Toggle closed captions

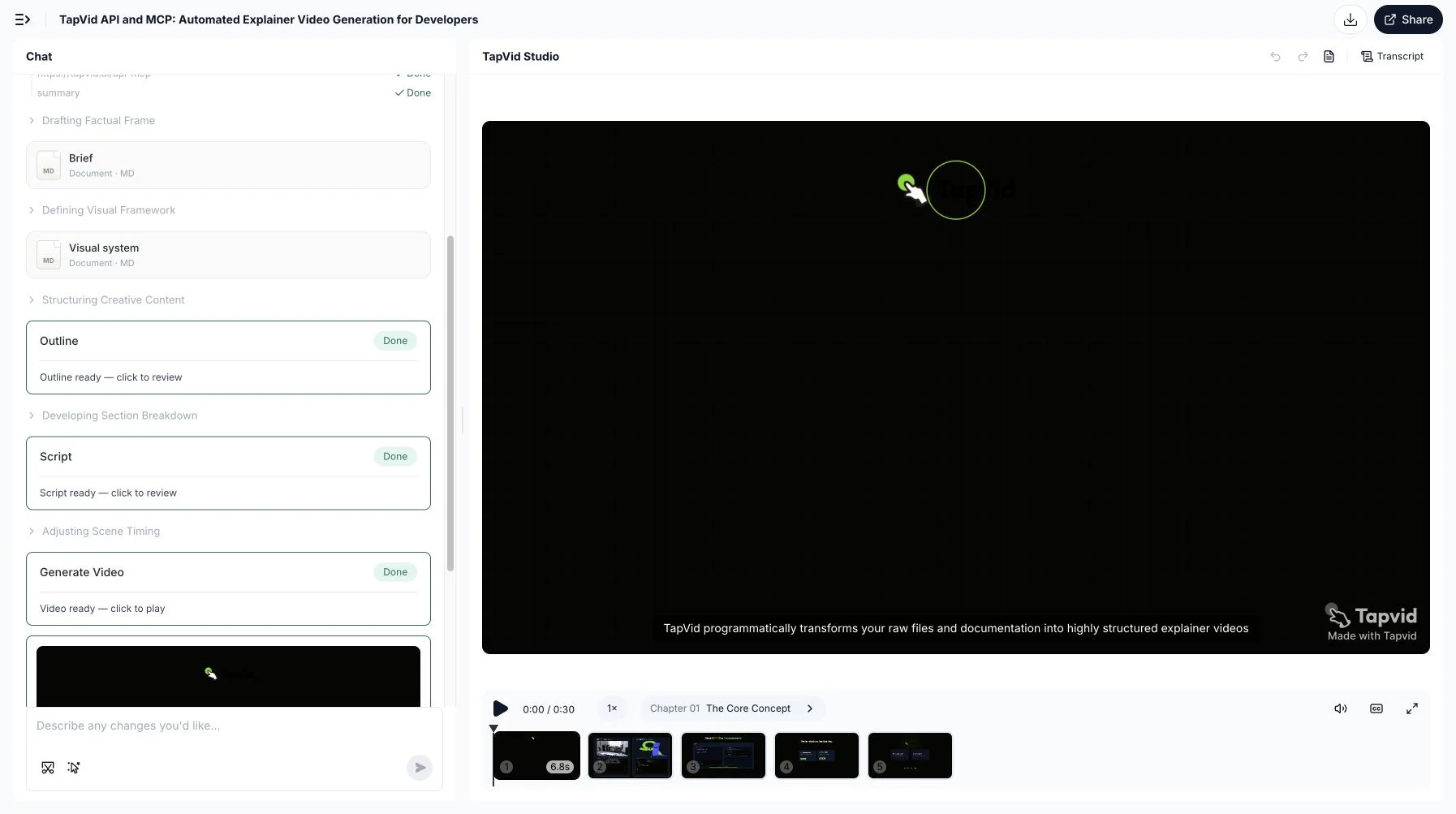point(1376,708)
